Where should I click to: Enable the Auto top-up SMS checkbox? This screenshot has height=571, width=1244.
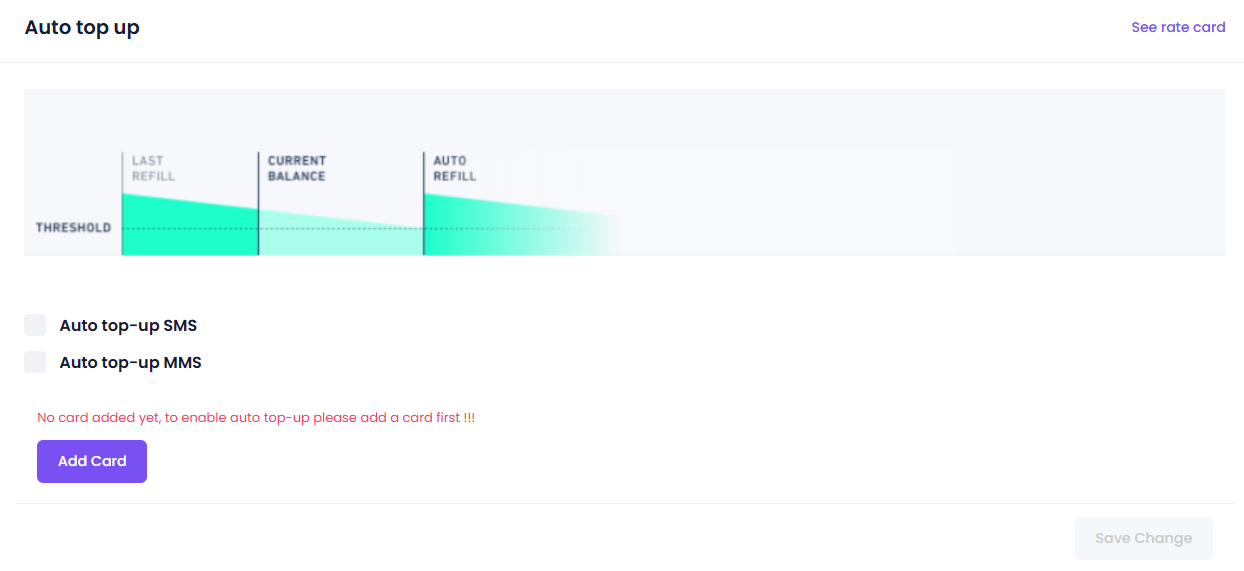[x=35, y=325]
